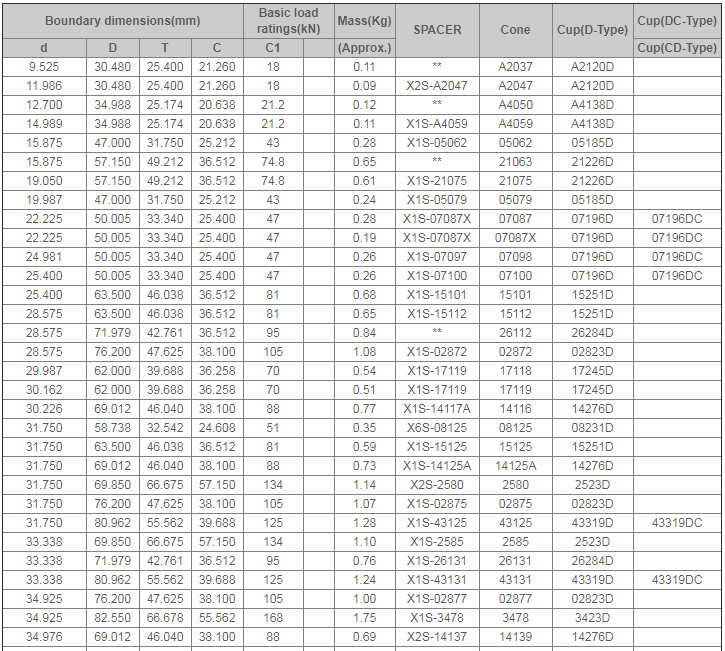Click cone part 07087X

pyautogui.click(x=515, y=238)
